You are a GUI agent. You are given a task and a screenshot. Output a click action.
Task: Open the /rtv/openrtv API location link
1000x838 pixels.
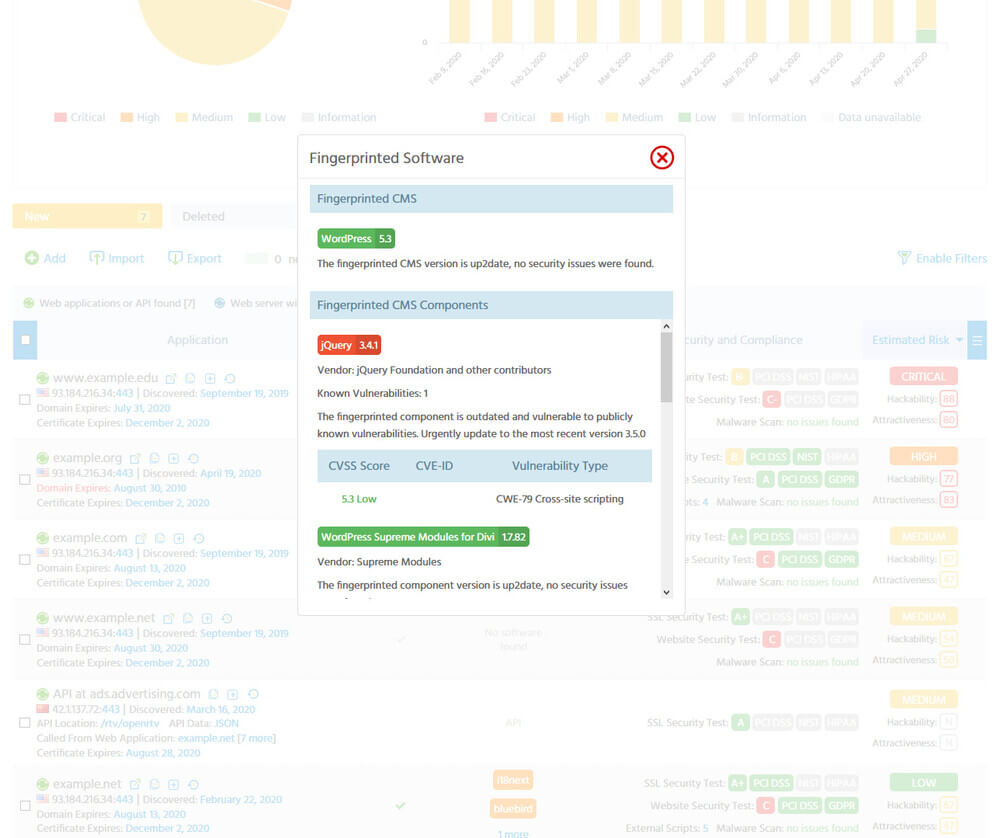[130, 723]
